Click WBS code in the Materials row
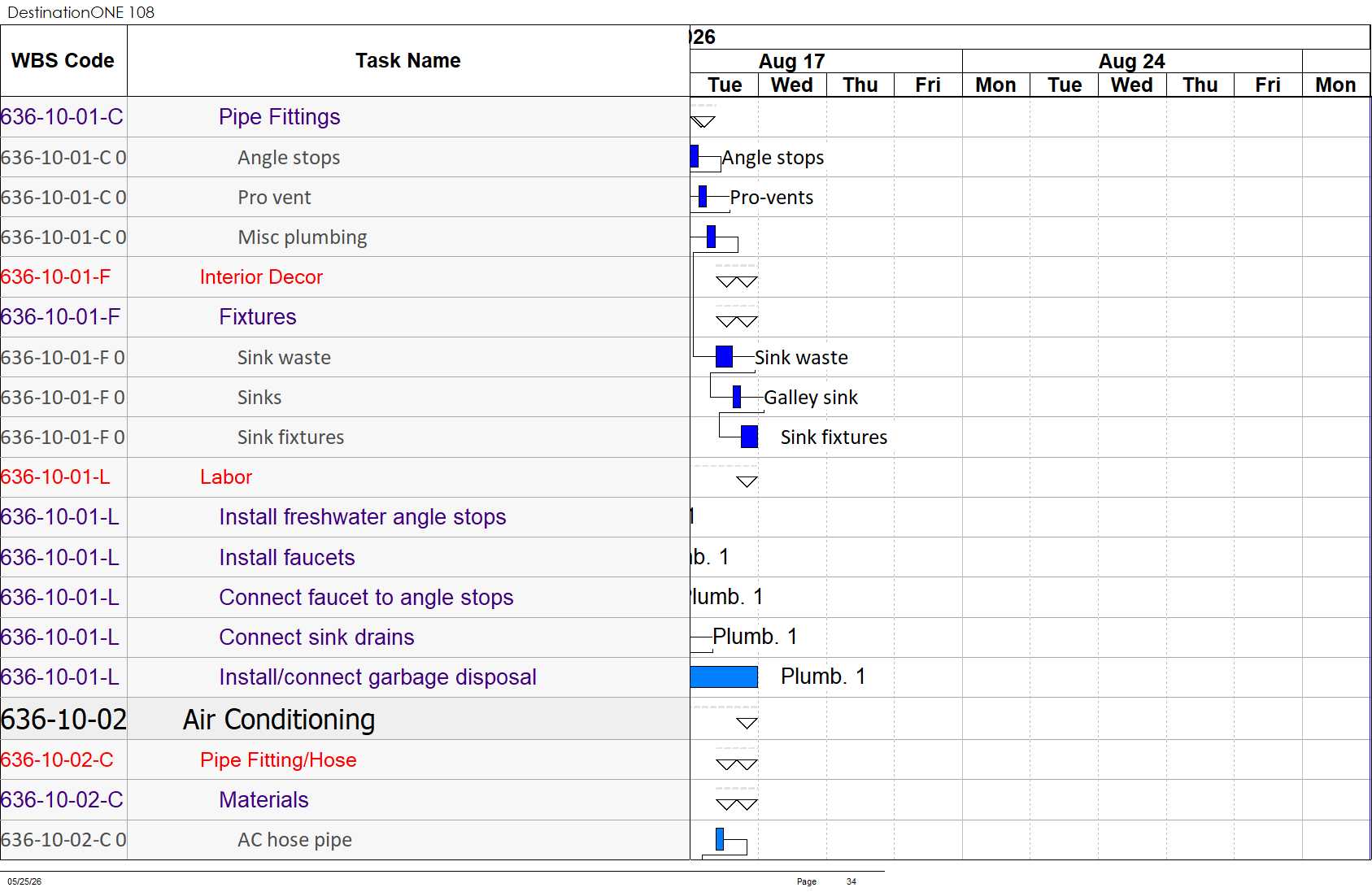The width and height of the screenshot is (1372, 892). (x=62, y=800)
